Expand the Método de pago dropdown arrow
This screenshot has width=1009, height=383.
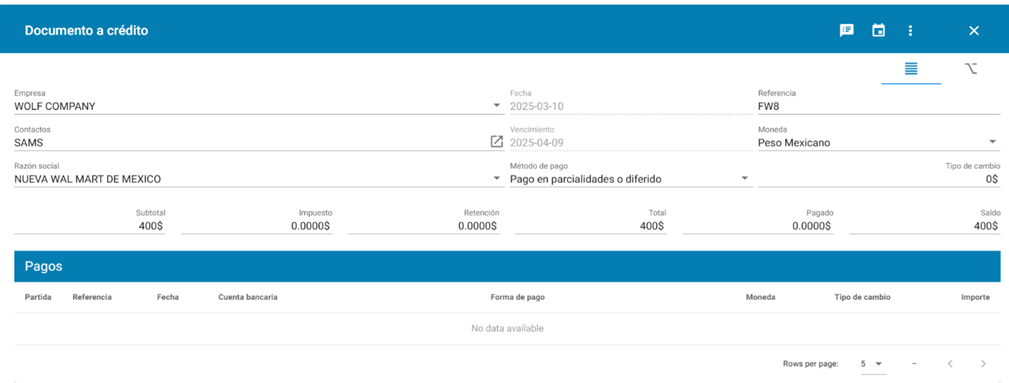(745, 178)
